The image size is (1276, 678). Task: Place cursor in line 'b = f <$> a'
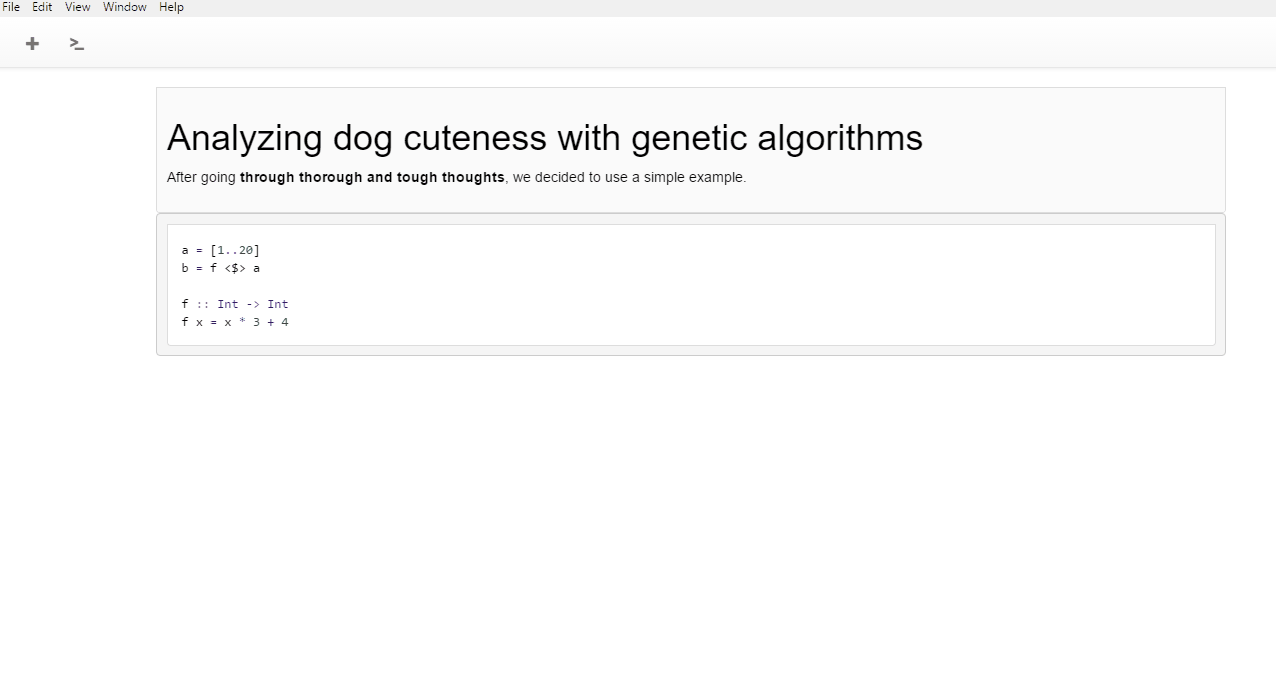click(220, 268)
